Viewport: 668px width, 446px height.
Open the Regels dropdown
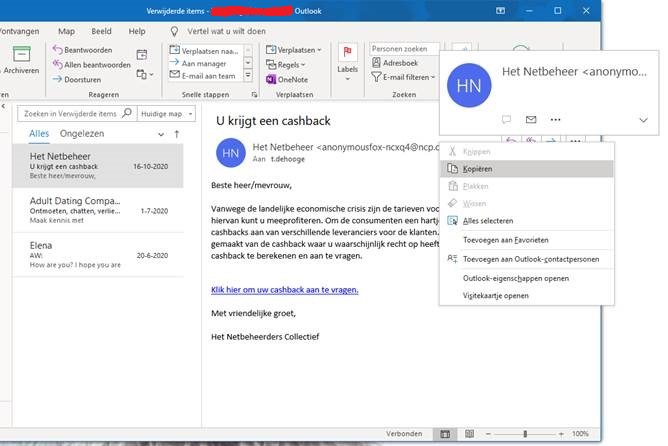pos(286,65)
